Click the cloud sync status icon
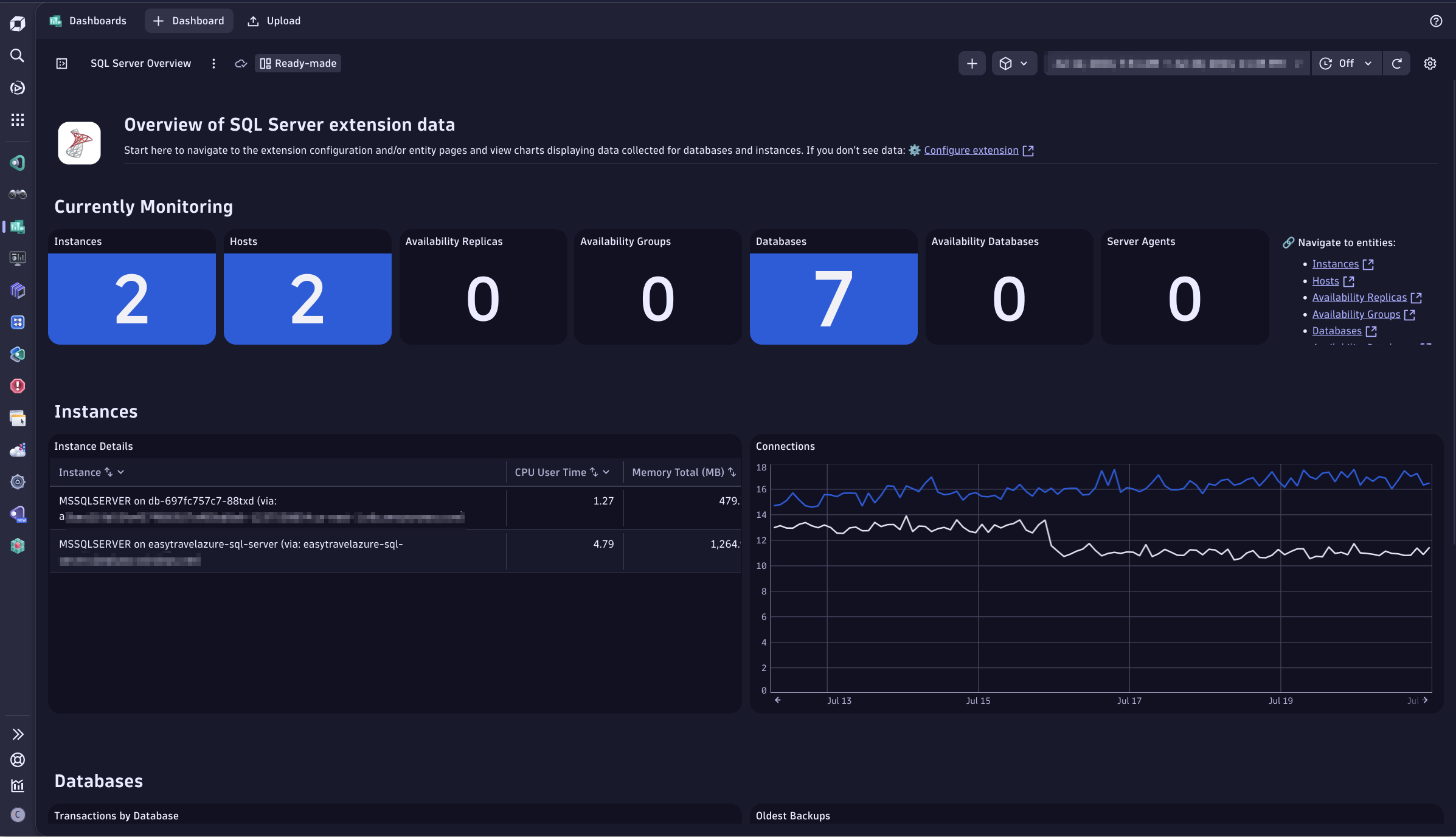This screenshot has width=1456, height=837. (241, 63)
